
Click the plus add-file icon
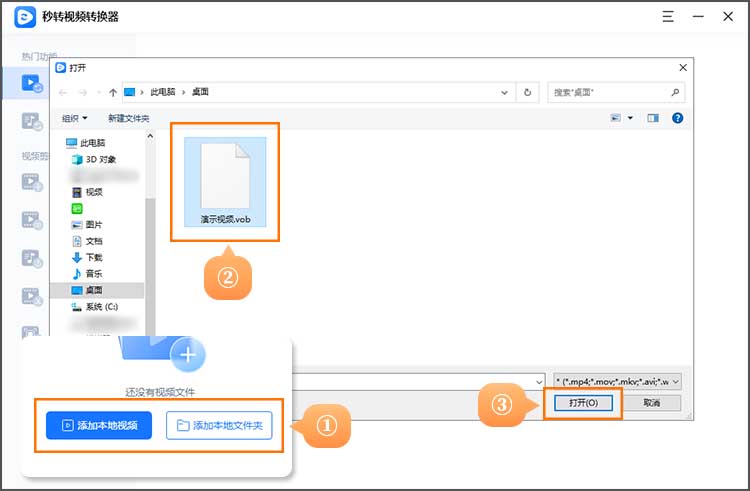(188, 355)
